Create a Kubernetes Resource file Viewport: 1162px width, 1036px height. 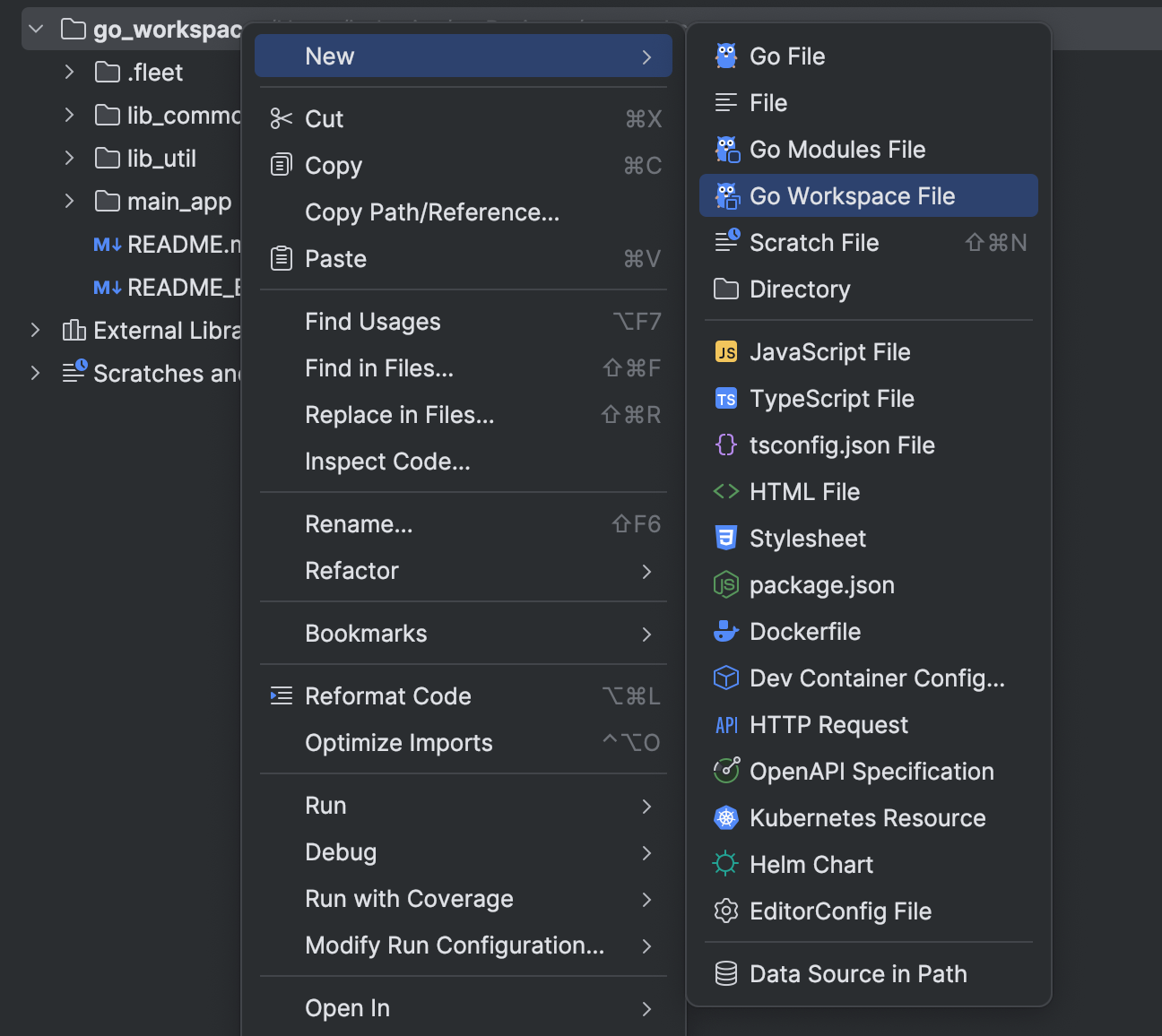point(867,817)
